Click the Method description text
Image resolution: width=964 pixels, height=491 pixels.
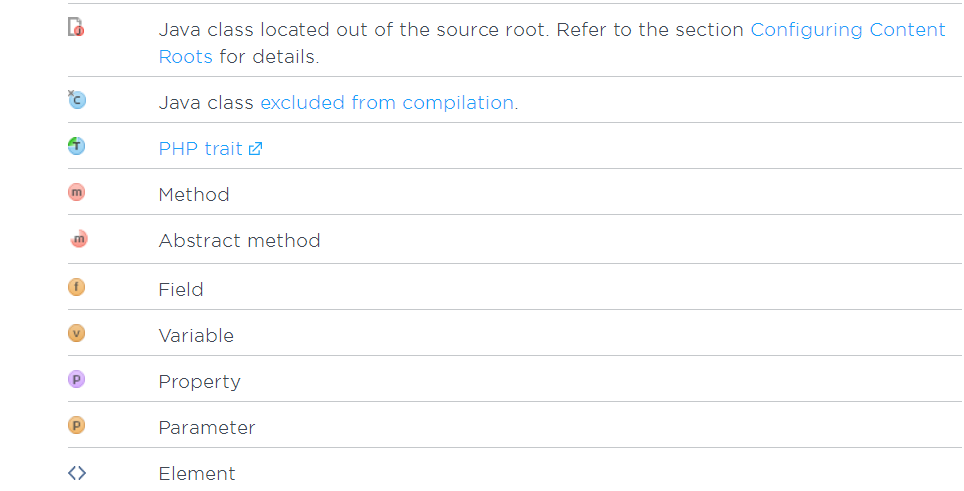click(x=194, y=194)
